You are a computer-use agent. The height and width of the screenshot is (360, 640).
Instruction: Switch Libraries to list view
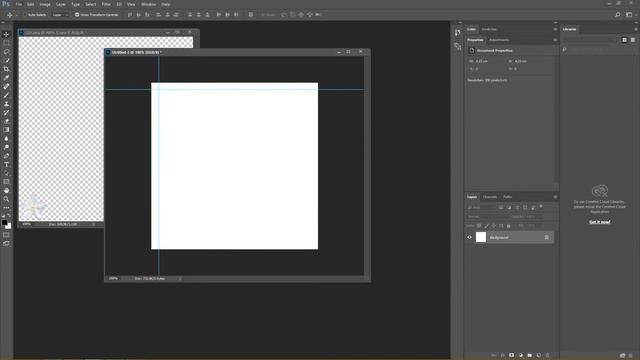(633, 40)
